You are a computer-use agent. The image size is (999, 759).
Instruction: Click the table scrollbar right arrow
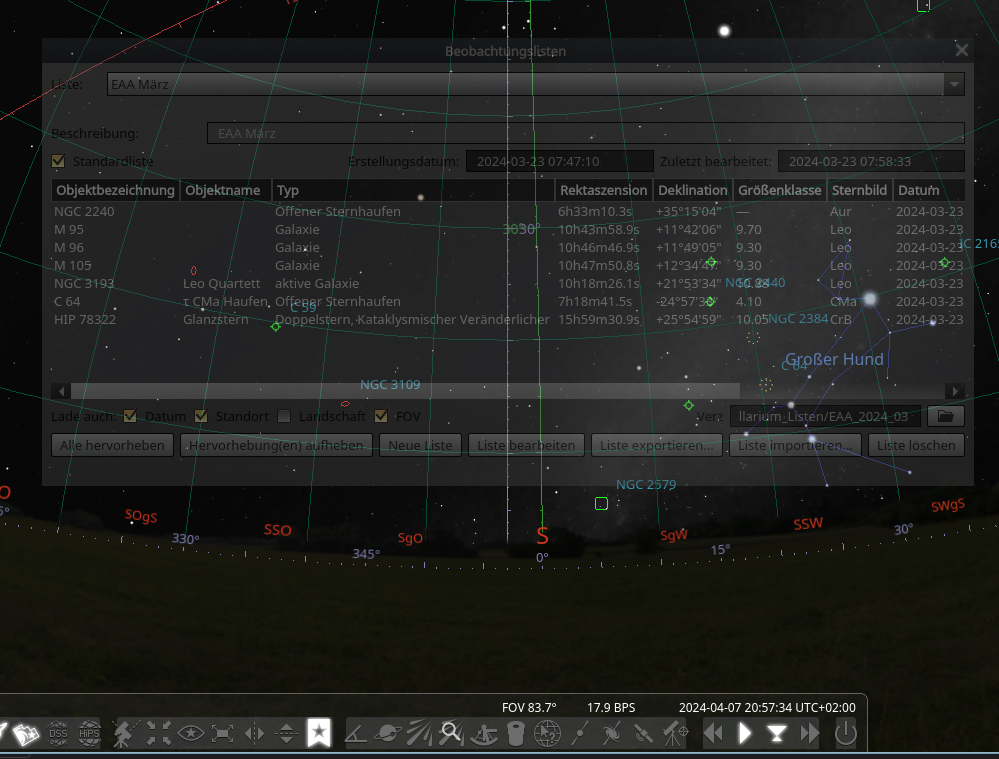coord(955,391)
